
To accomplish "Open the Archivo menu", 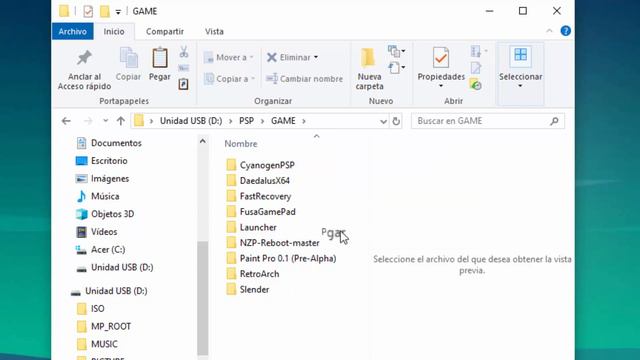I will [x=73, y=31].
